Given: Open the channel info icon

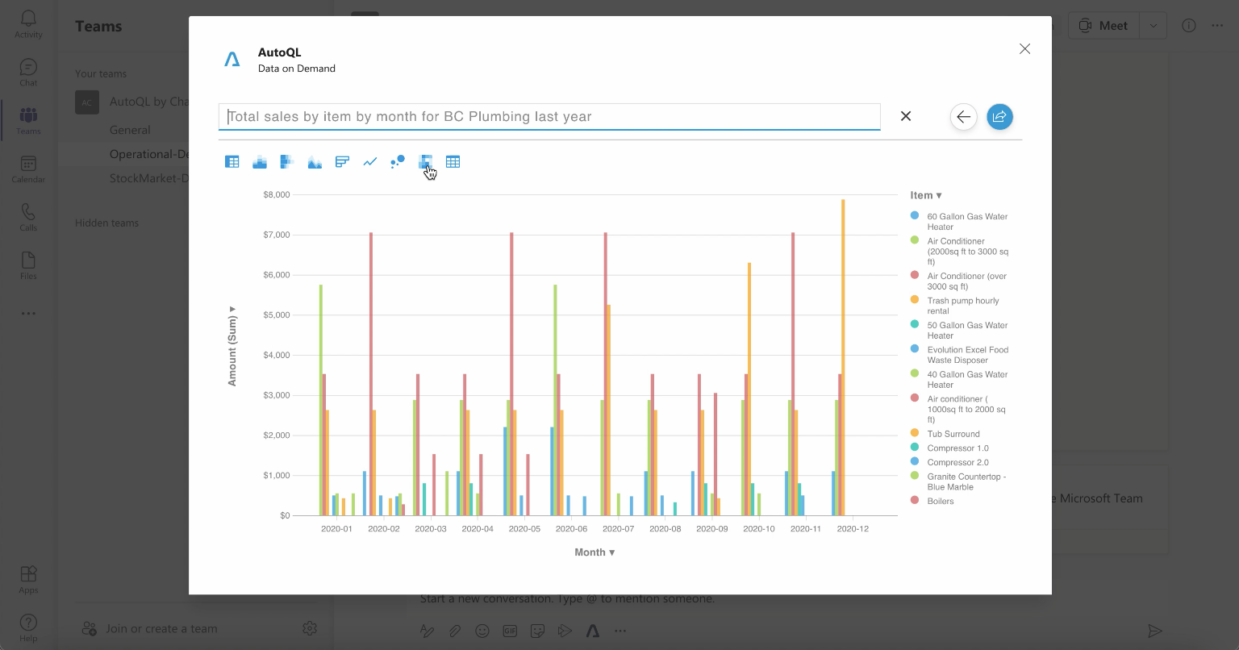Looking at the screenshot, I should pyautogui.click(x=1189, y=26).
